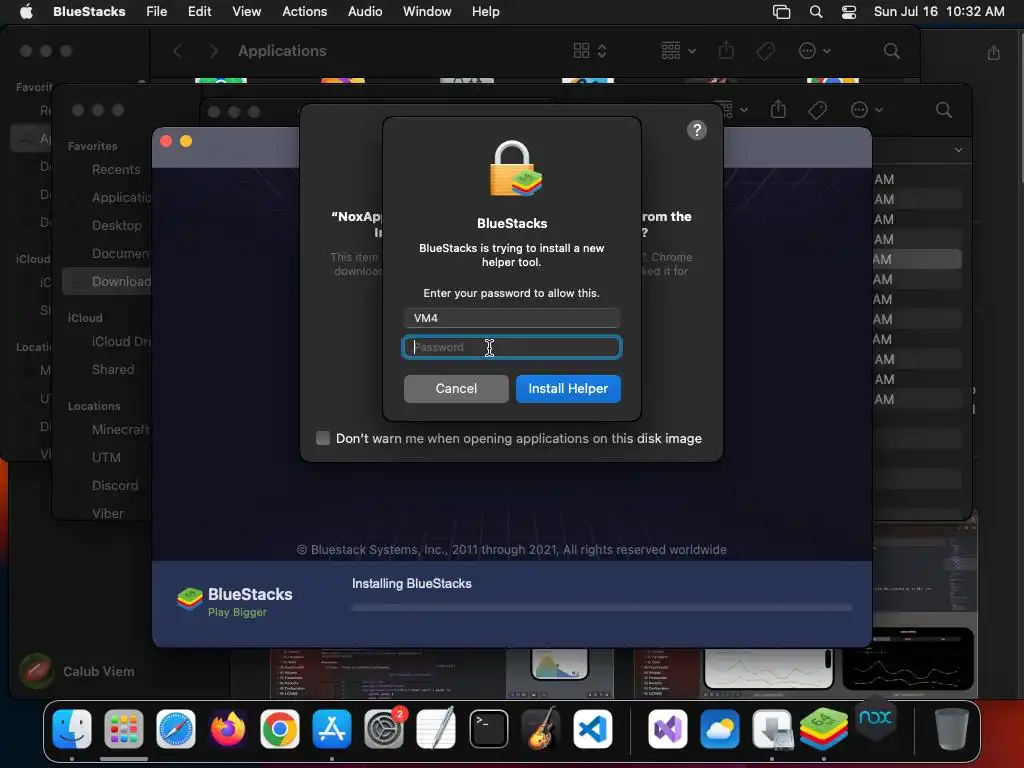Viewport: 1024px width, 768px height.
Task: Open System Settings from the Dock
Action: point(384,729)
